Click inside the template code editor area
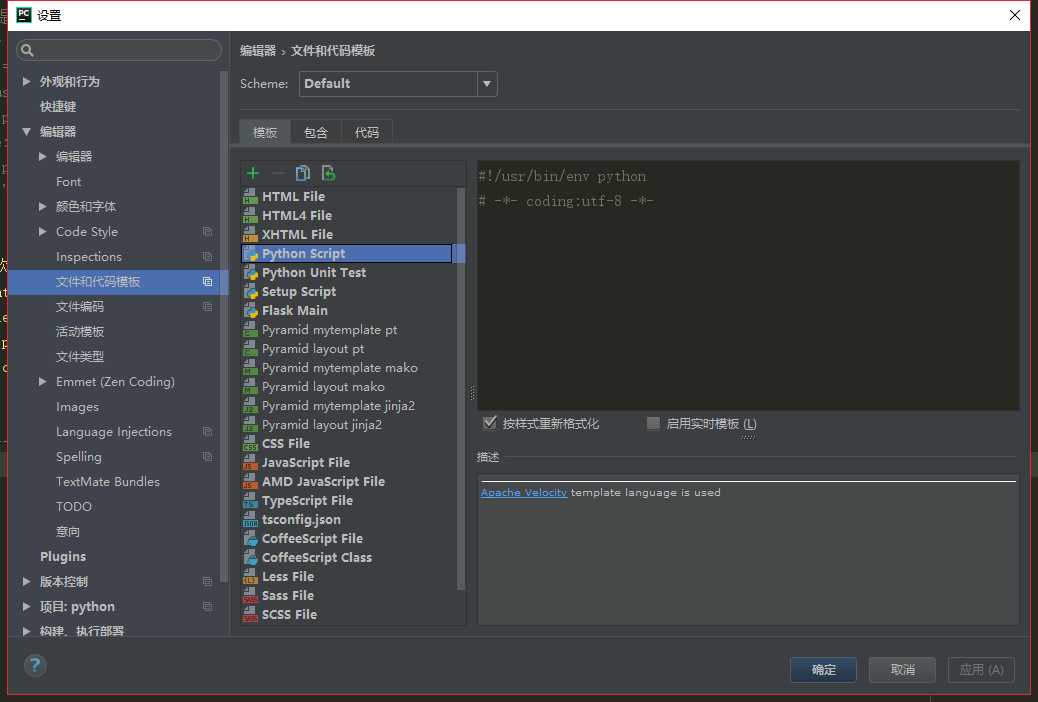1038x702 pixels. [x=748, y=285]
